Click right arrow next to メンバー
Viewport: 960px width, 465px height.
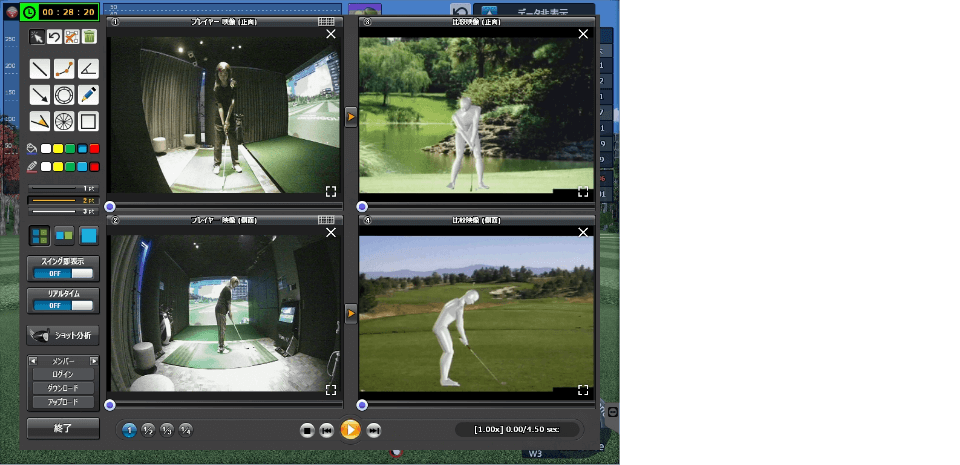[x=94, y=361]
